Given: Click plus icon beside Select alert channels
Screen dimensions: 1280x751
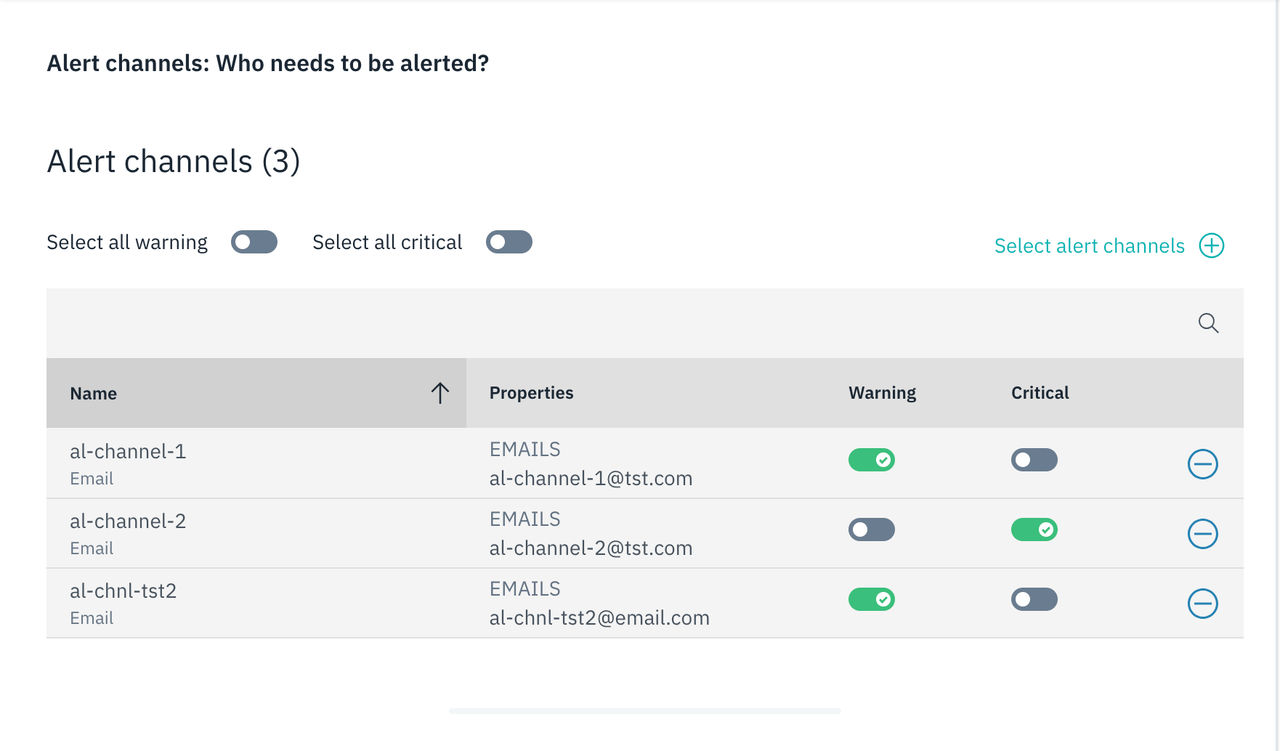Looking at the screenshot, I should pyautogui.click(x=1212, y=246).
